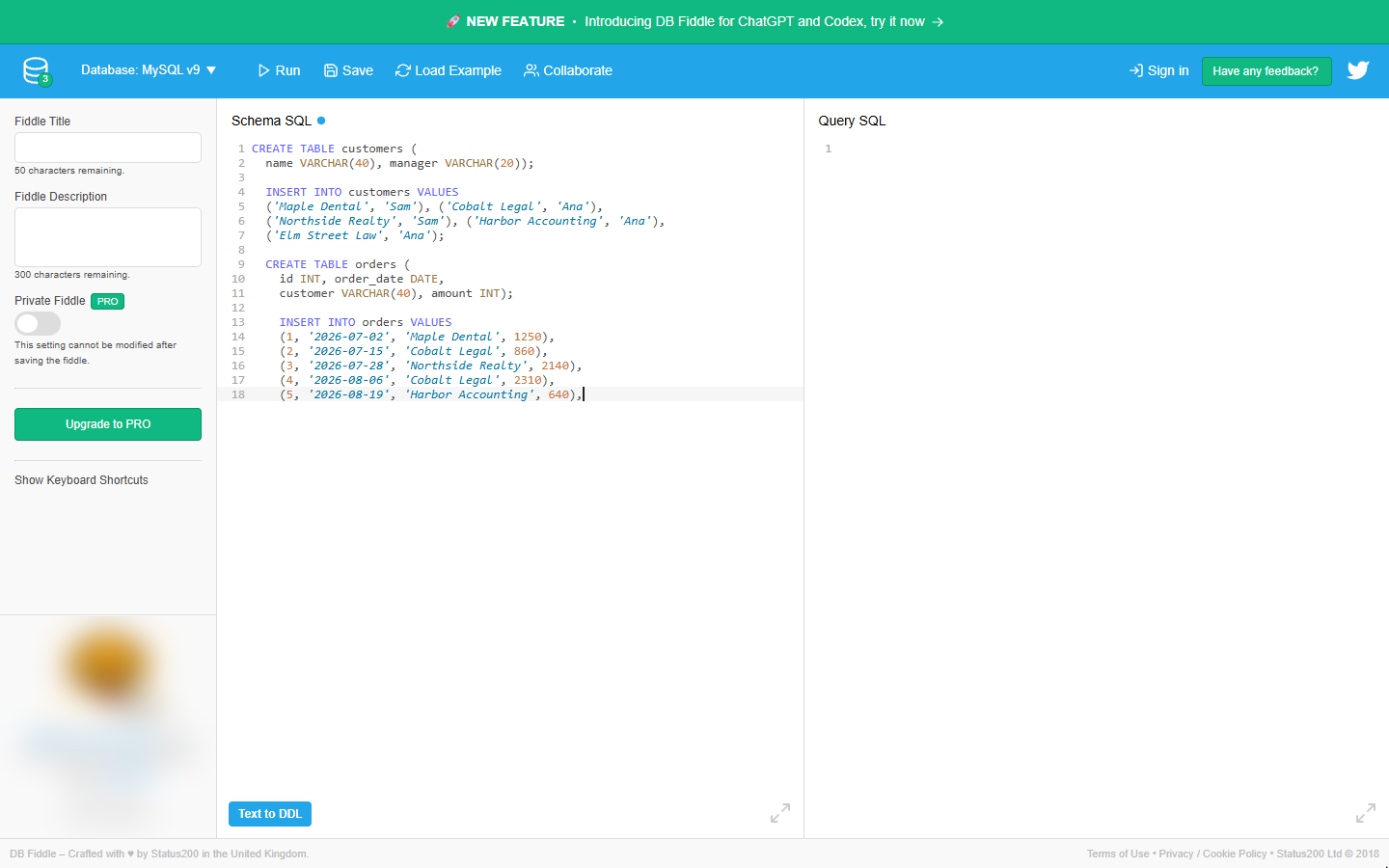Image resolution: width=1389 pixels, height=868 pixels.
Task: Click the 'INSERT INTO customers VALUES' line
Action: [362, 192]
